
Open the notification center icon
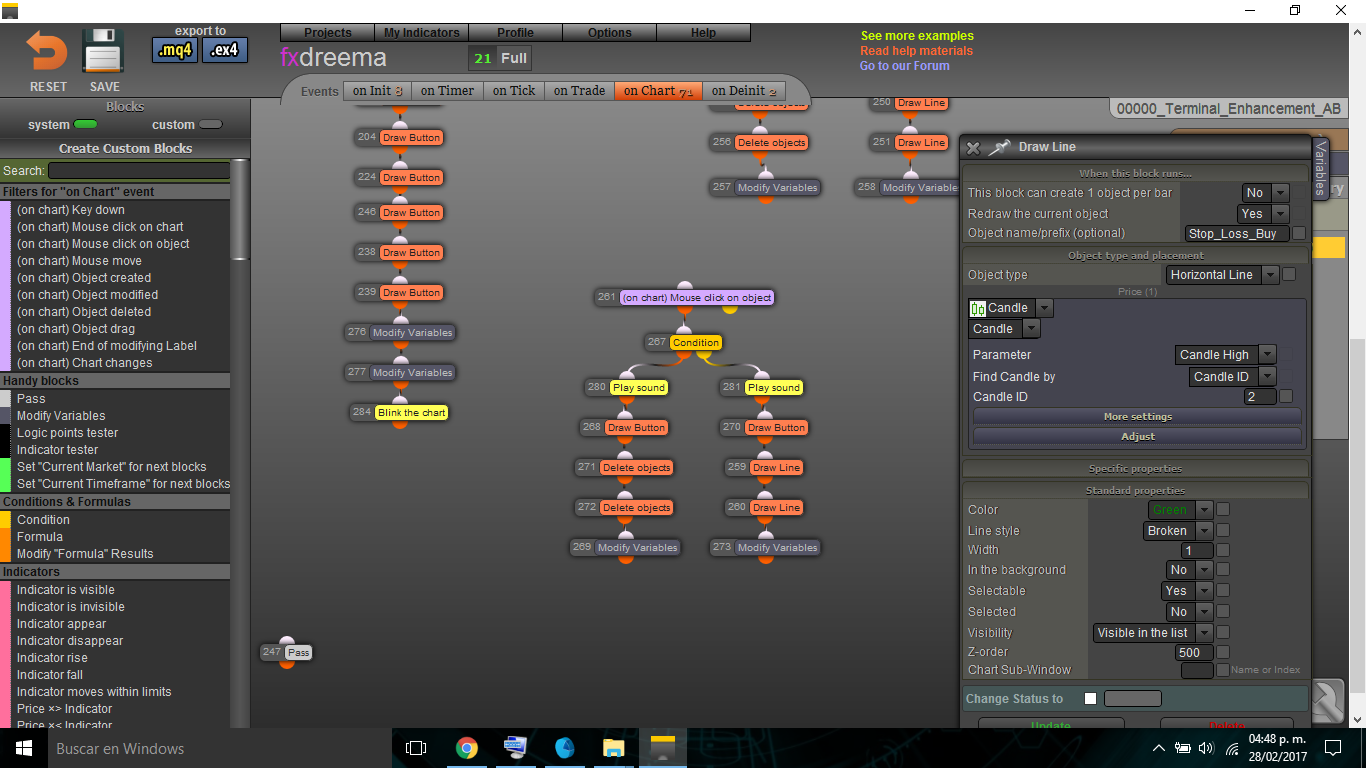click(x=1332, y=748)
